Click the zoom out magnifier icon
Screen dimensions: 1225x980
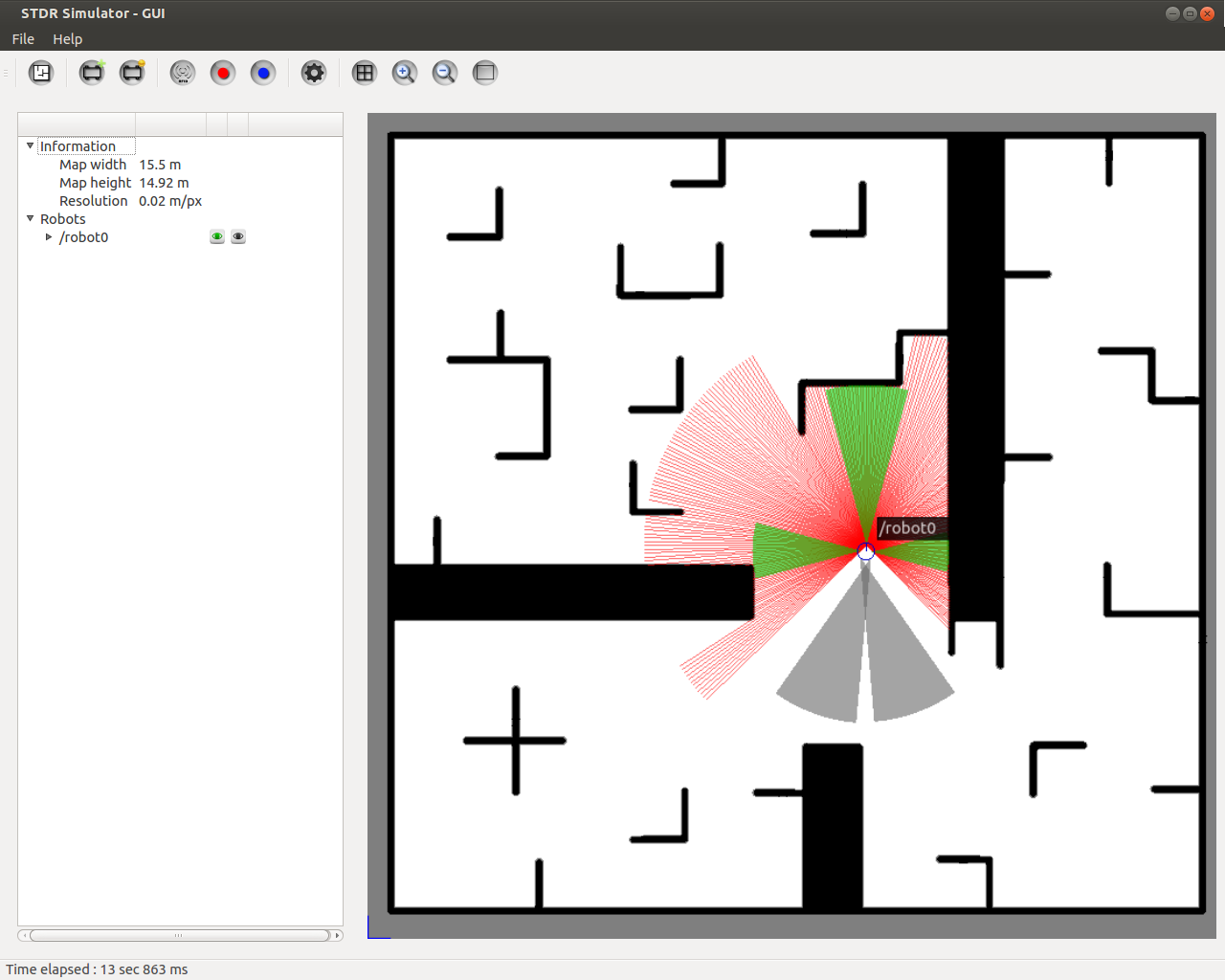tap(445, 73)
